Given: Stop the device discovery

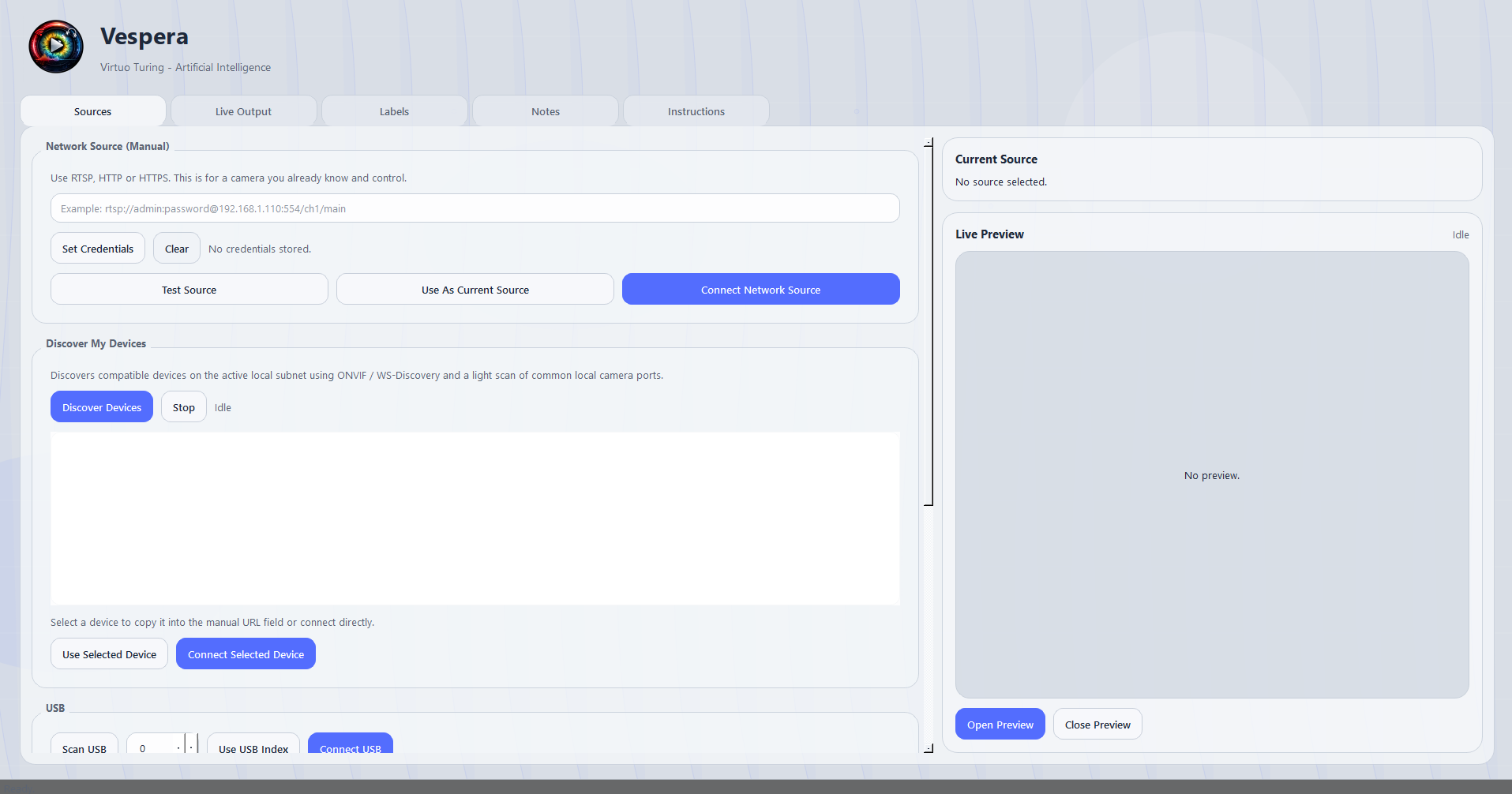Looking at the screenshot, I should pyautogui.click(x=182, y=406).
